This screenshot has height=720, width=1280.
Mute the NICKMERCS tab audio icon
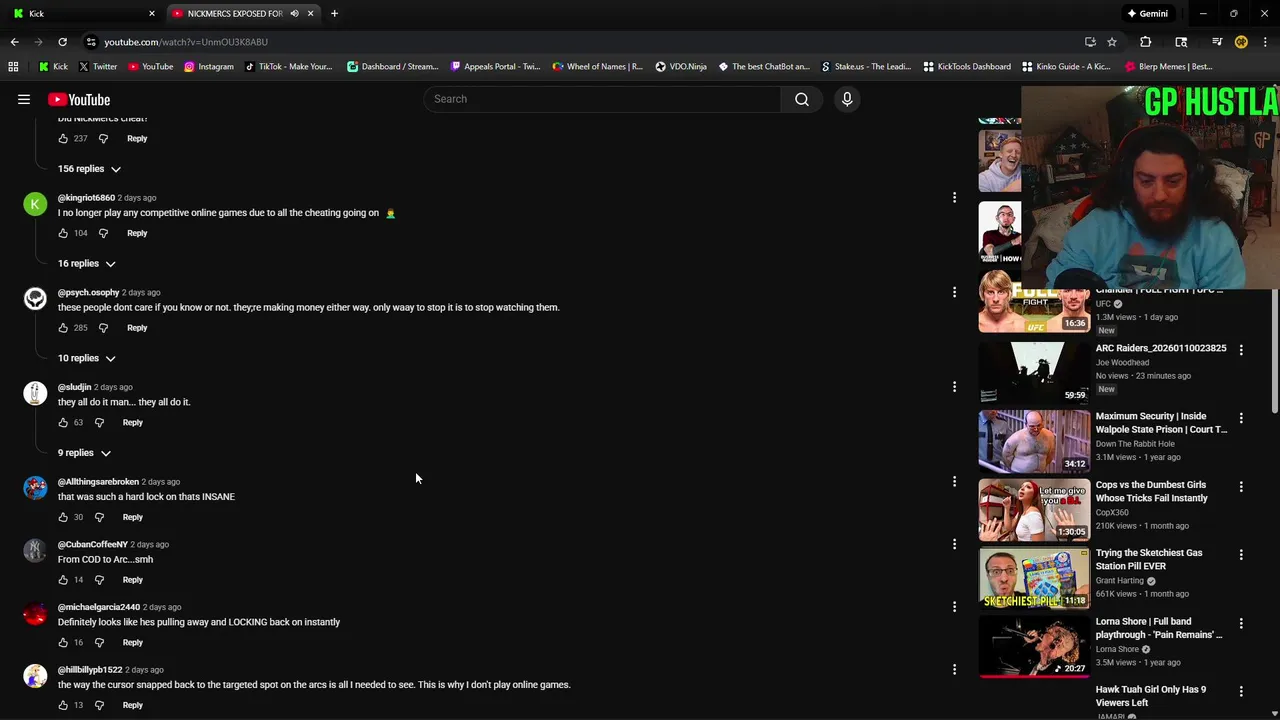[x=294, y=13]
